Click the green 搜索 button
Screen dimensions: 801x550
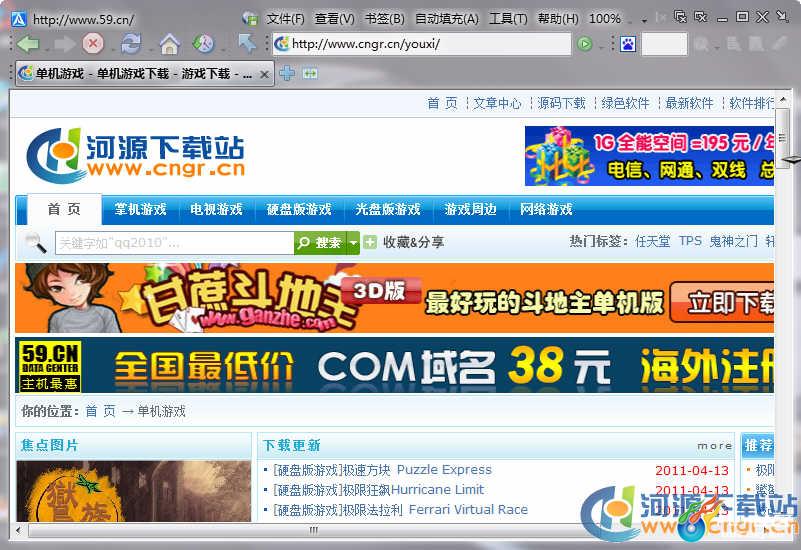point(320,243)
